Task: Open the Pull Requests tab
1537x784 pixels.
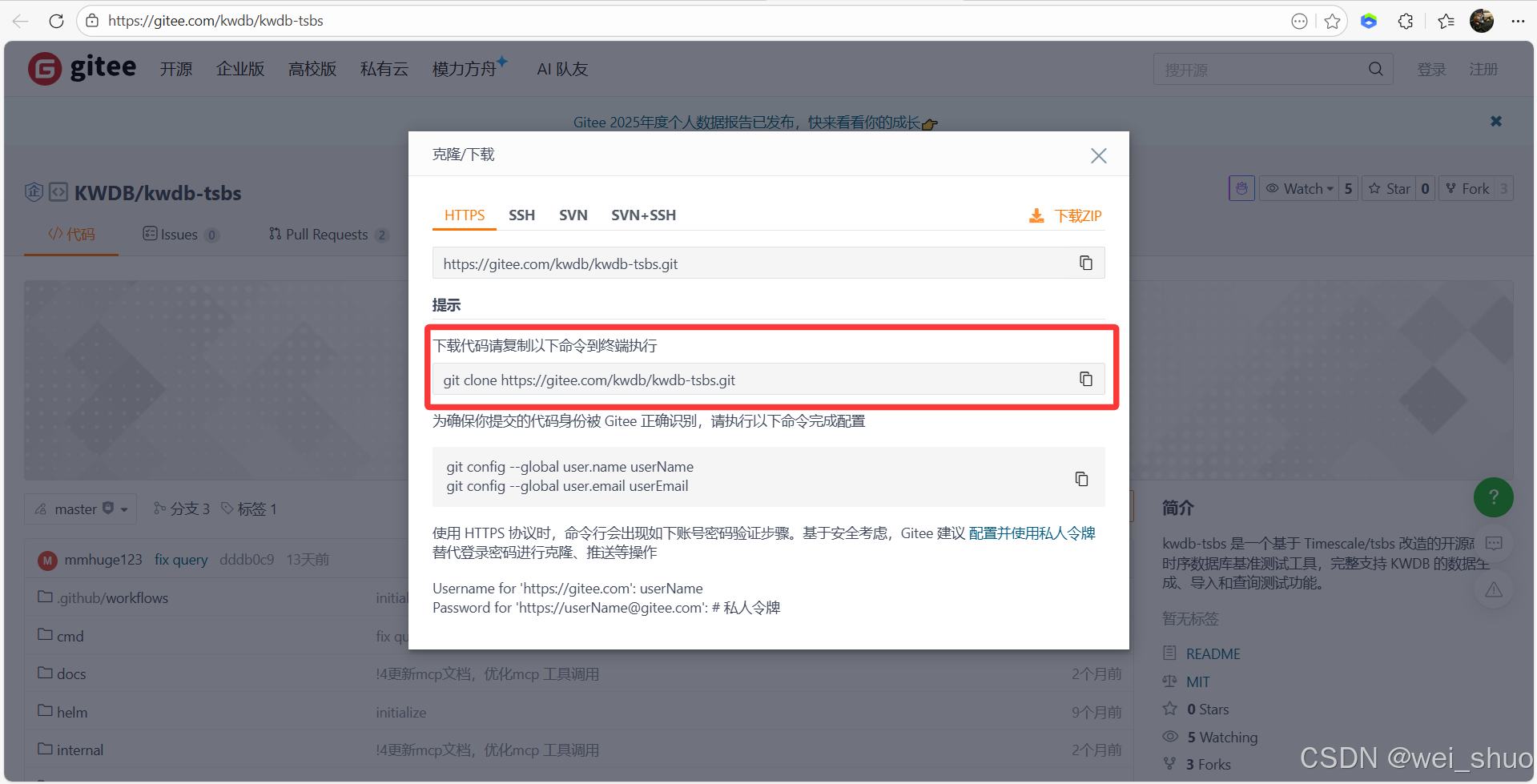Action: click(x=328, y=235)
